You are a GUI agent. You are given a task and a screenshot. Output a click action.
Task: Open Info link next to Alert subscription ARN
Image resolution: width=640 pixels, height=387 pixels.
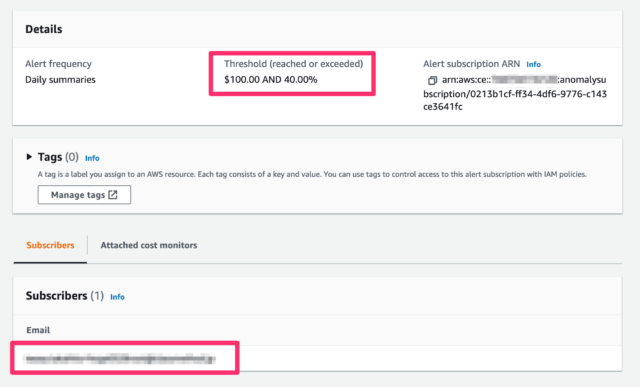(533, 64)
